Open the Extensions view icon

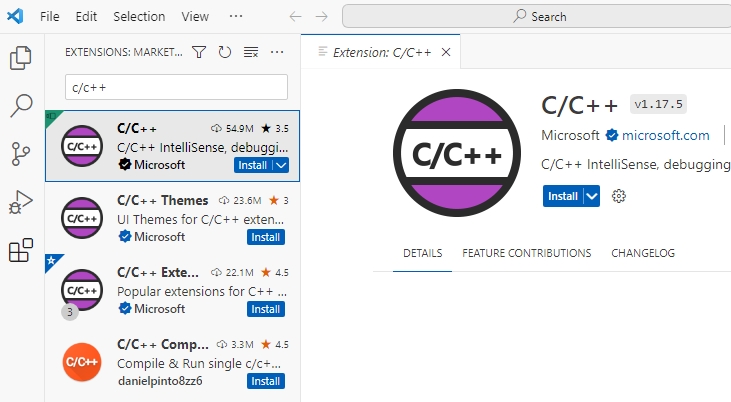click(x=21, y=251)
